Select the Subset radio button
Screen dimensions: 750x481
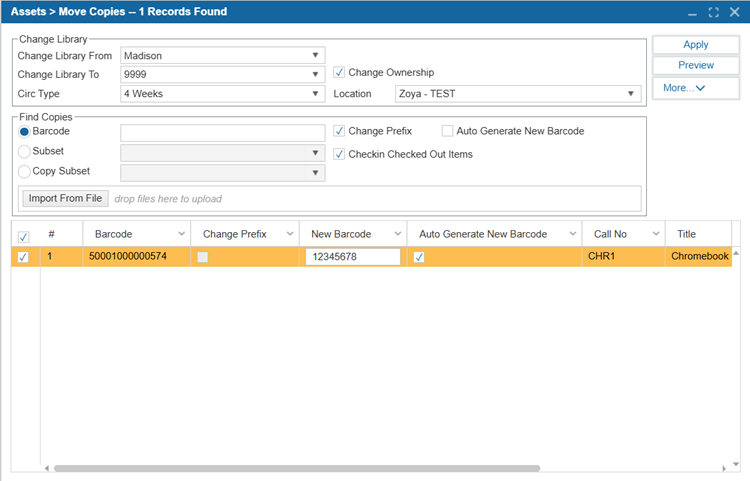click(x=24, y=152)
